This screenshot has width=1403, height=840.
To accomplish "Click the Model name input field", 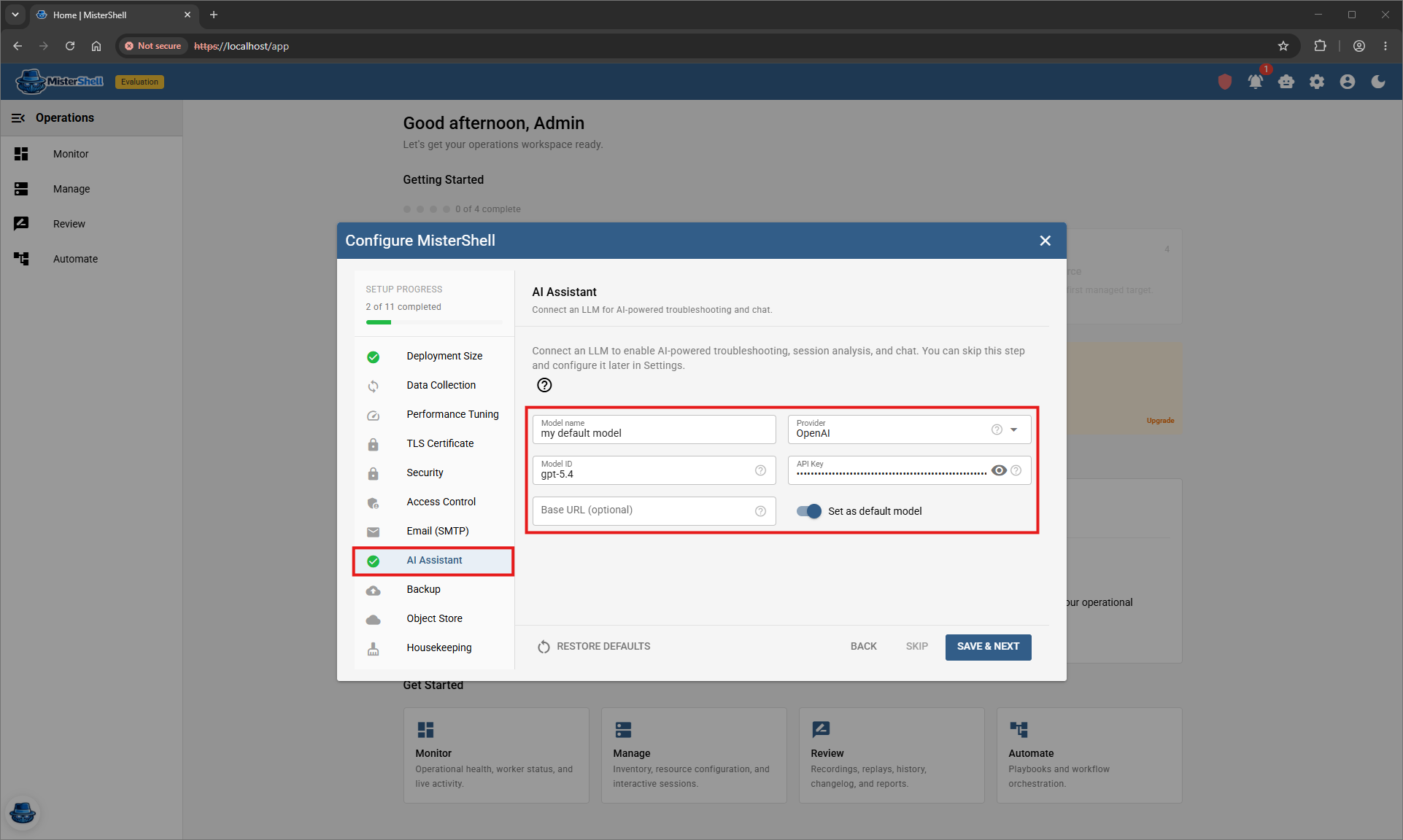I will pyautogui.click(x=654, y=429).
